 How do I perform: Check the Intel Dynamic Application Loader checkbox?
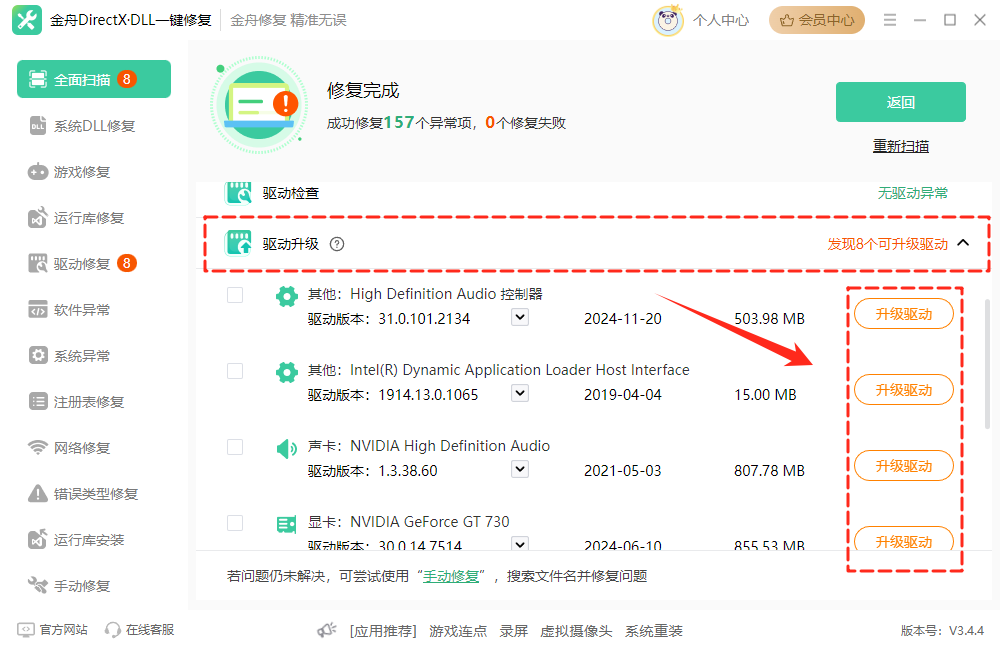pyautogui.click(x=235, y=371)
